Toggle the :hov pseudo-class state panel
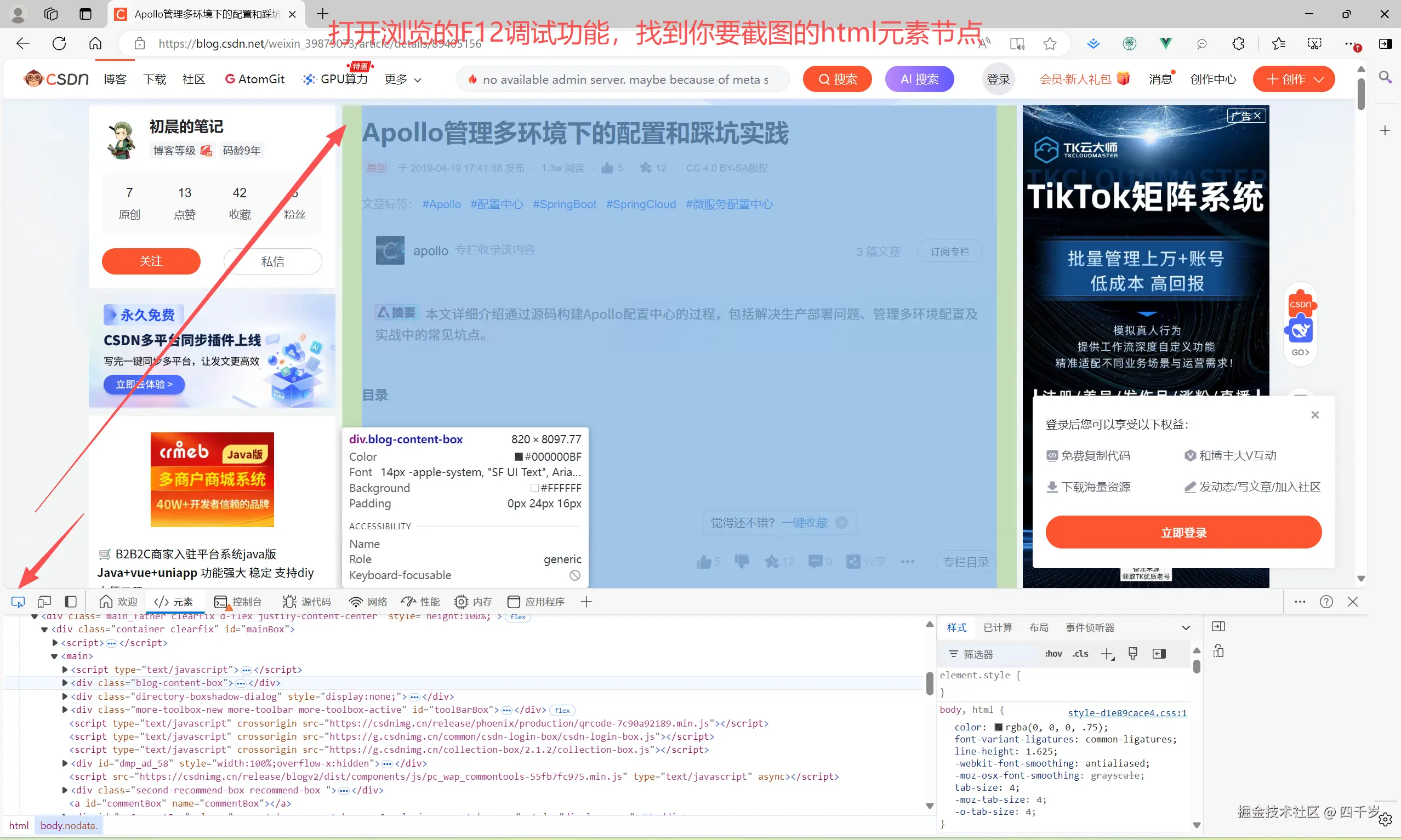1401x840 pixels. (1053, 654)
